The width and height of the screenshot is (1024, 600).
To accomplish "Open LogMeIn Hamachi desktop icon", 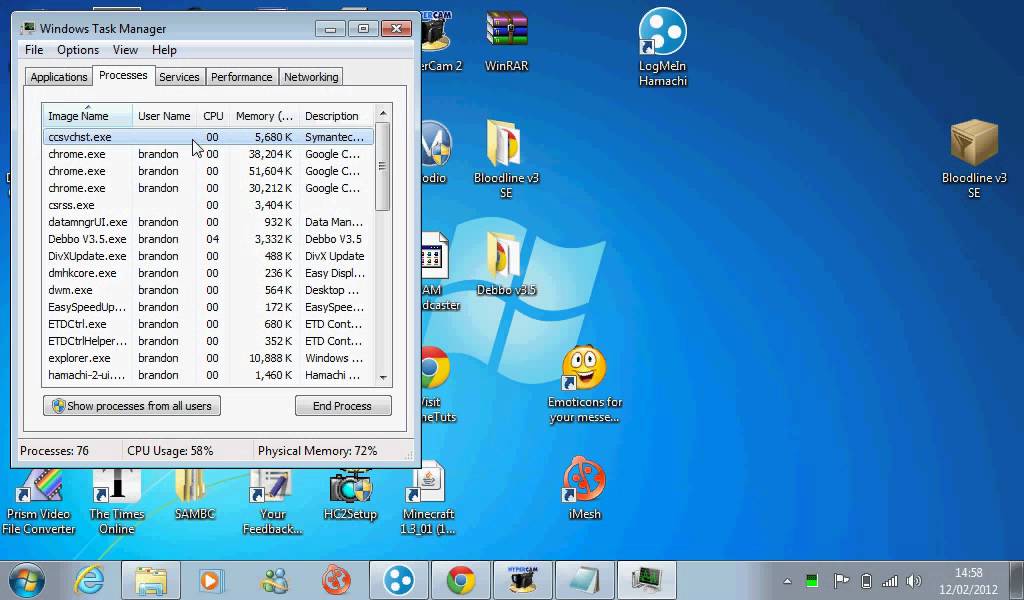I will pyautogui.click(x=662, y=47).
